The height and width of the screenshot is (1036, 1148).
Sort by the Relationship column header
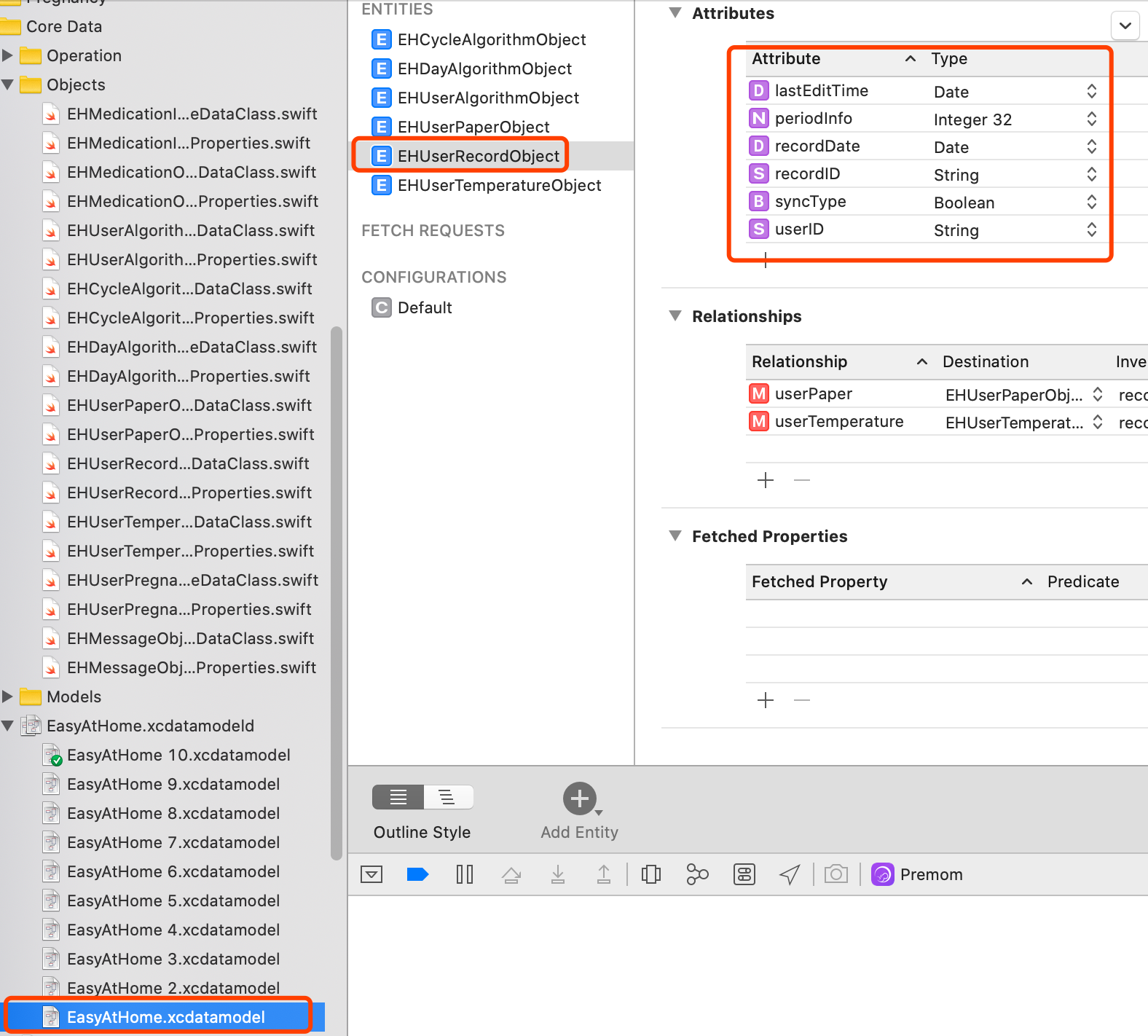point(841,362)
